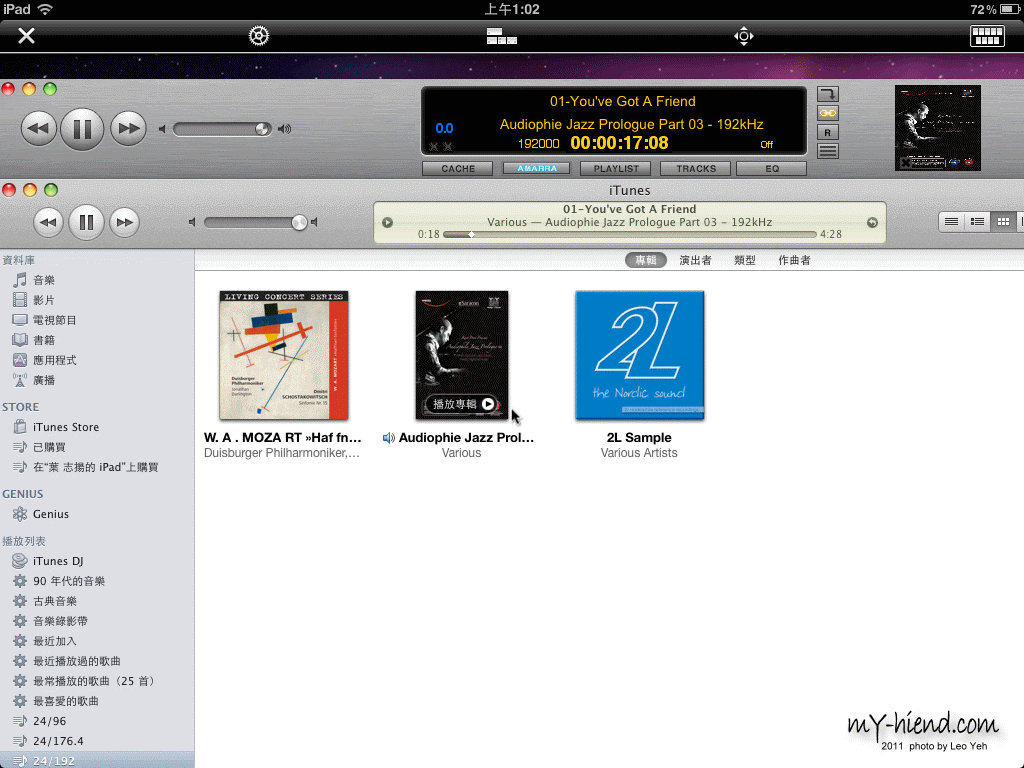This screenshot has height=768, width=1024.
Task: Click iTunes next track button
Action: (124, 222)
